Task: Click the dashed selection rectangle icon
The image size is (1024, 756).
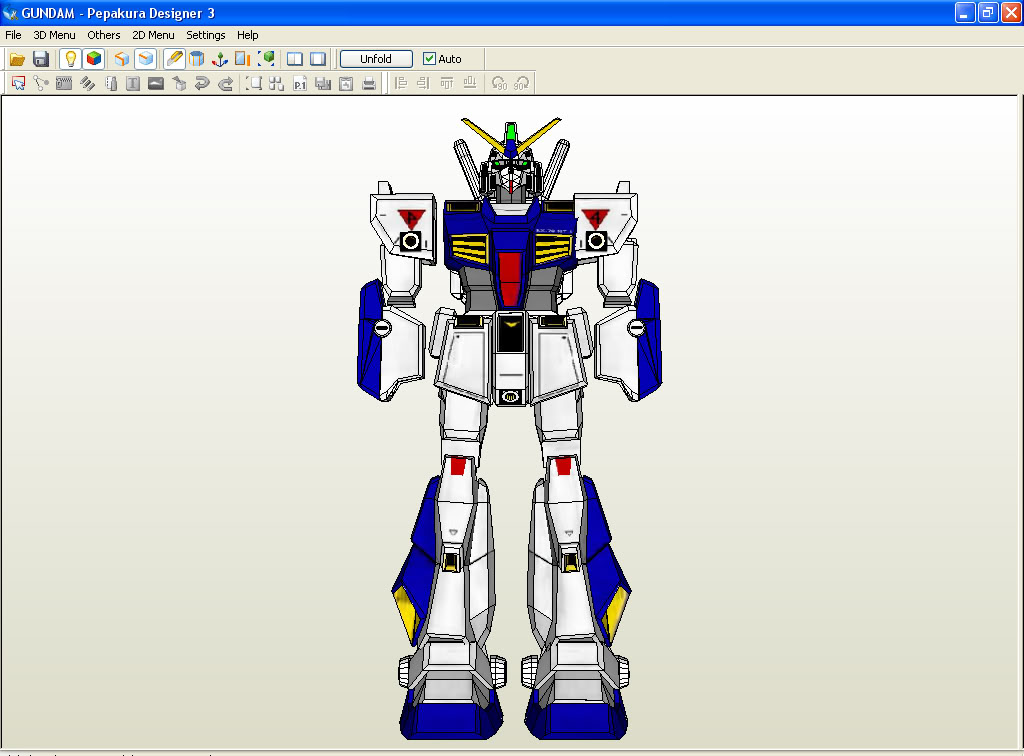Action: [x=254, y=83]
